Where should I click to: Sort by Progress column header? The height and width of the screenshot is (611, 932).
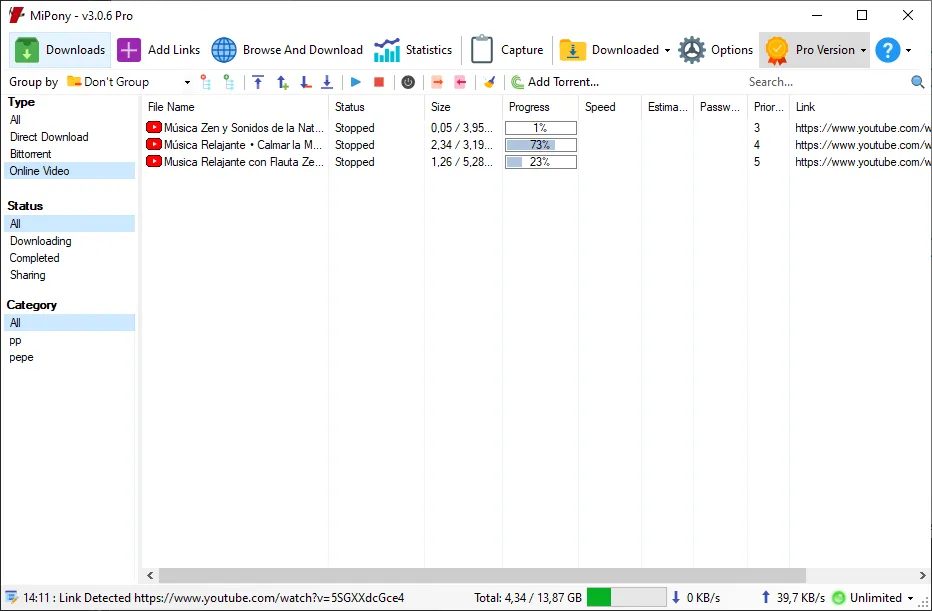540,107
